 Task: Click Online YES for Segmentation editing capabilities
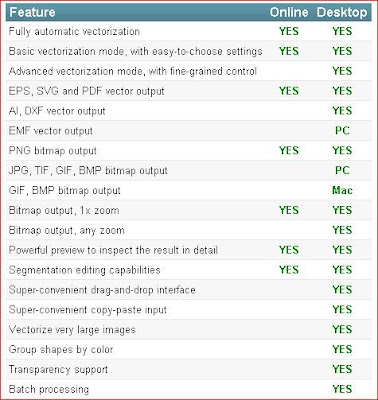[x=289, y=270]
